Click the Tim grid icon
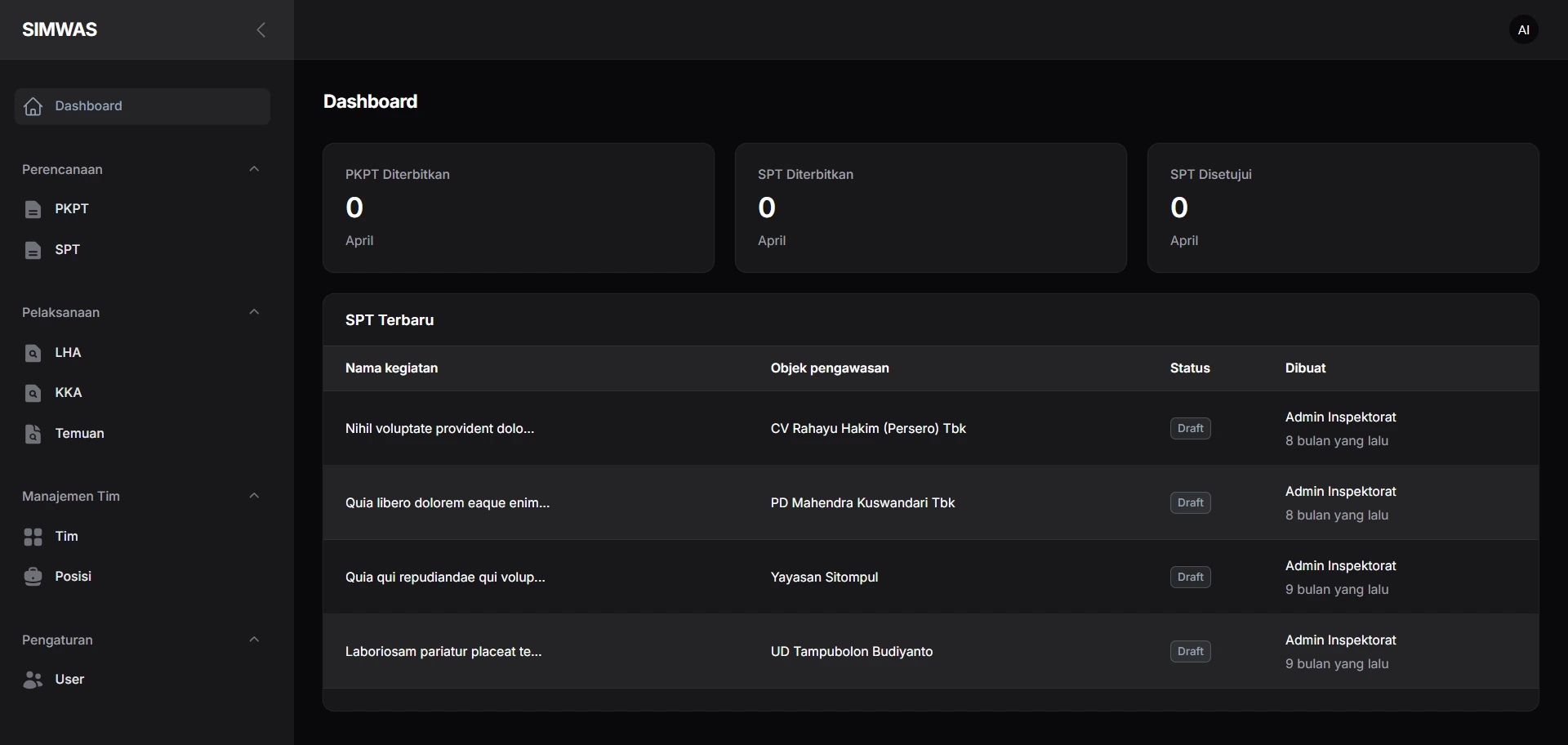 point(33,537)
